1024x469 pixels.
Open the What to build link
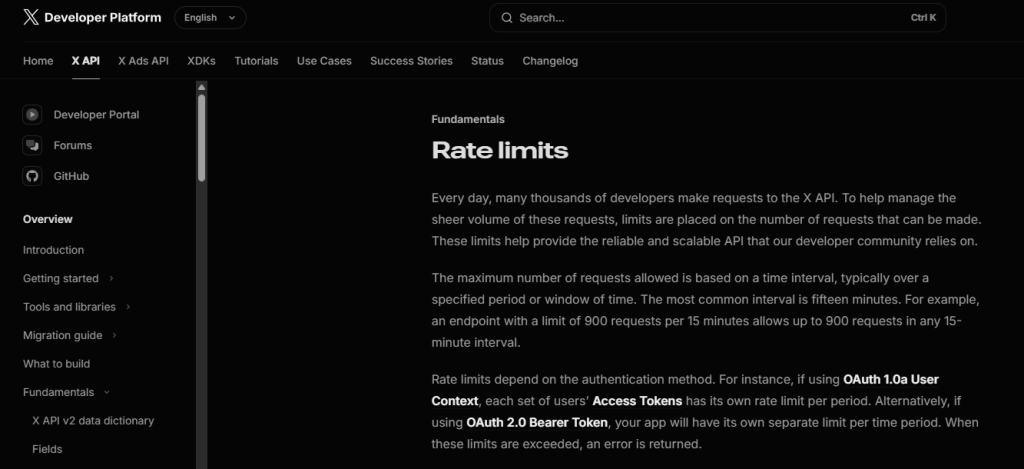pos(56,364)
